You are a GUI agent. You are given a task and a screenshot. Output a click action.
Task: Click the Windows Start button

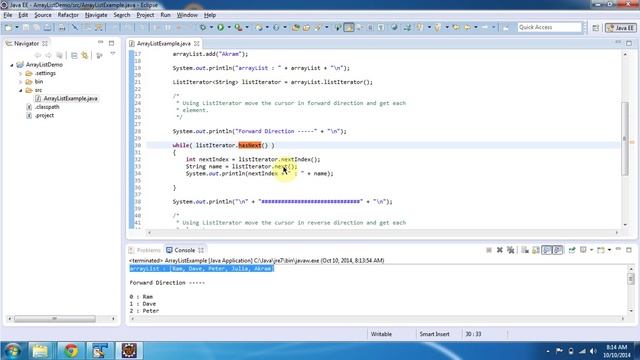click(x=12, y=351)
